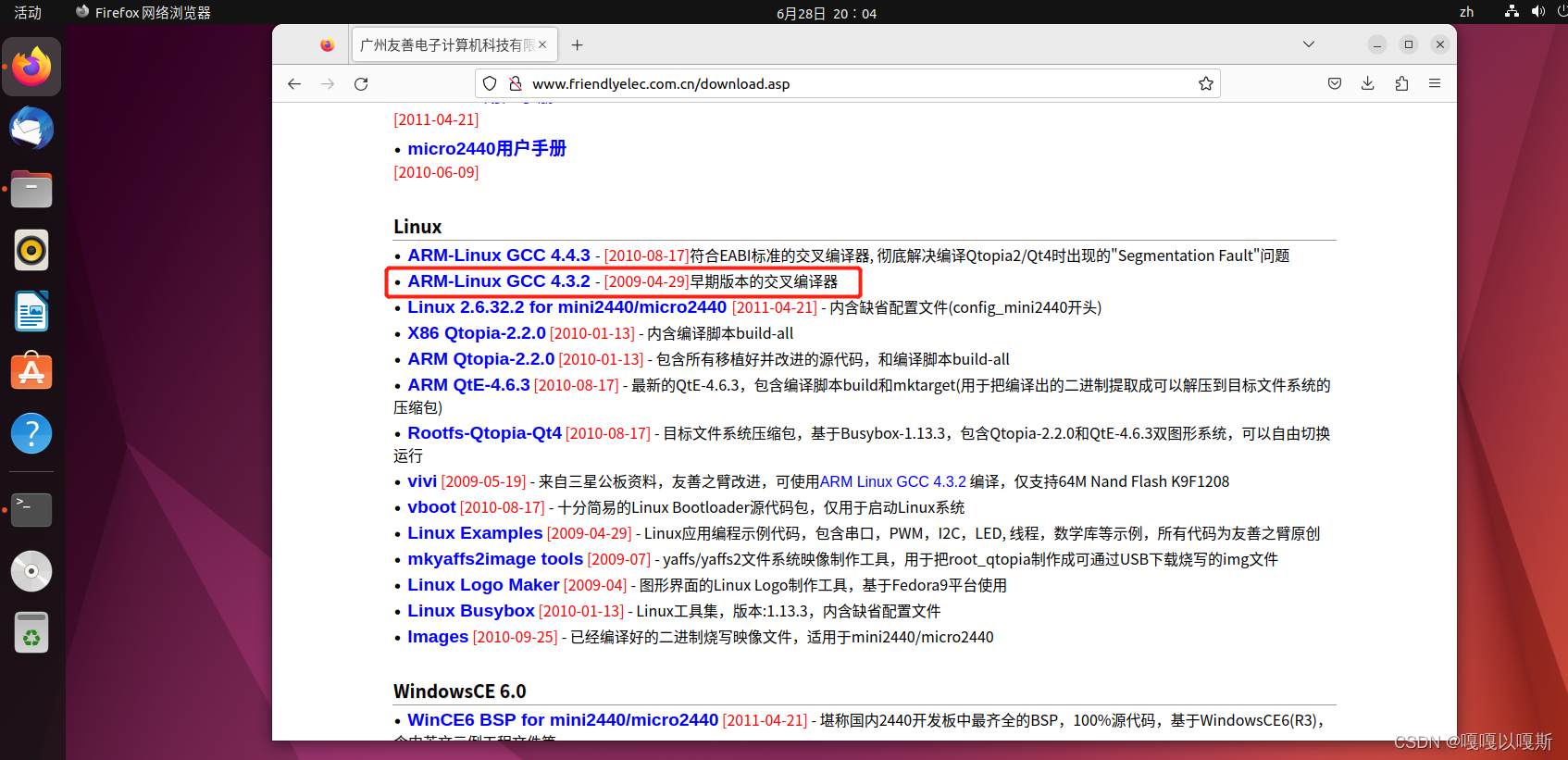This screenshot has width=1568, height=760.
Task: Open Firefox View pinned icon
Action: point(327,44)
